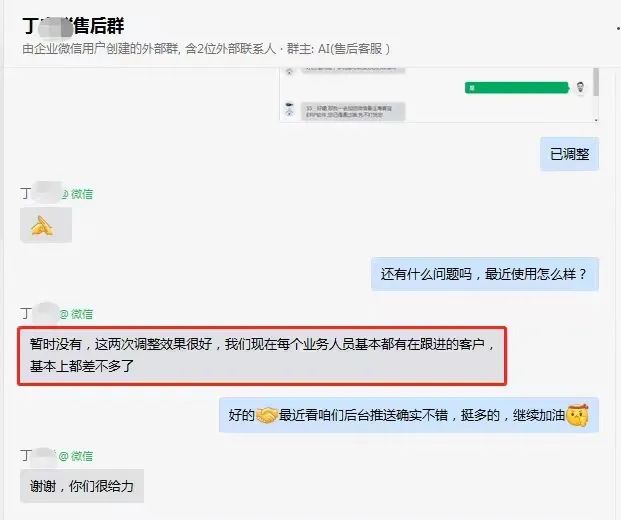Click the scroll-down arrow in the embedded screenshot
Viewport: 621px width, 520px height.
(596, 120)
